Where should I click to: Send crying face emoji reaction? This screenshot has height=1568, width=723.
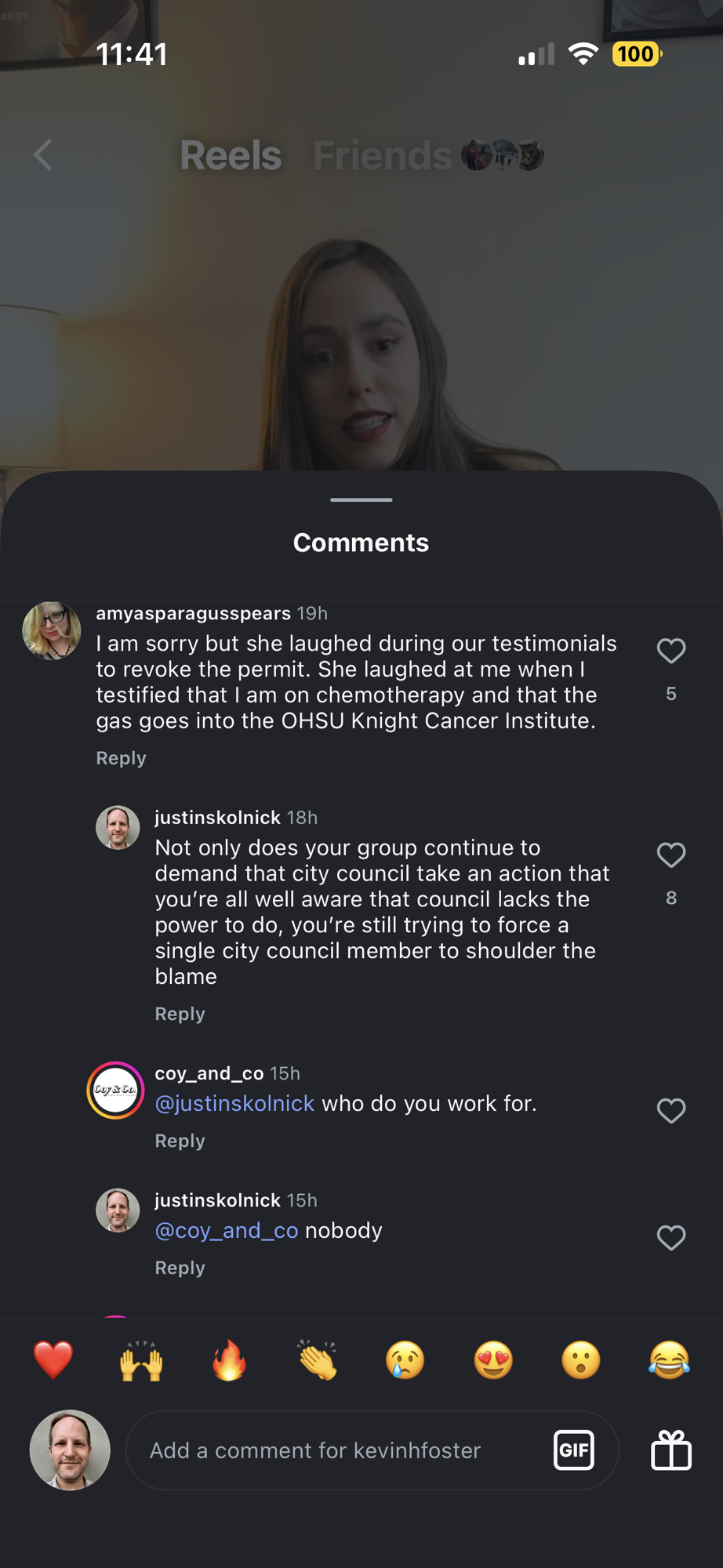tap(405, 1359)
